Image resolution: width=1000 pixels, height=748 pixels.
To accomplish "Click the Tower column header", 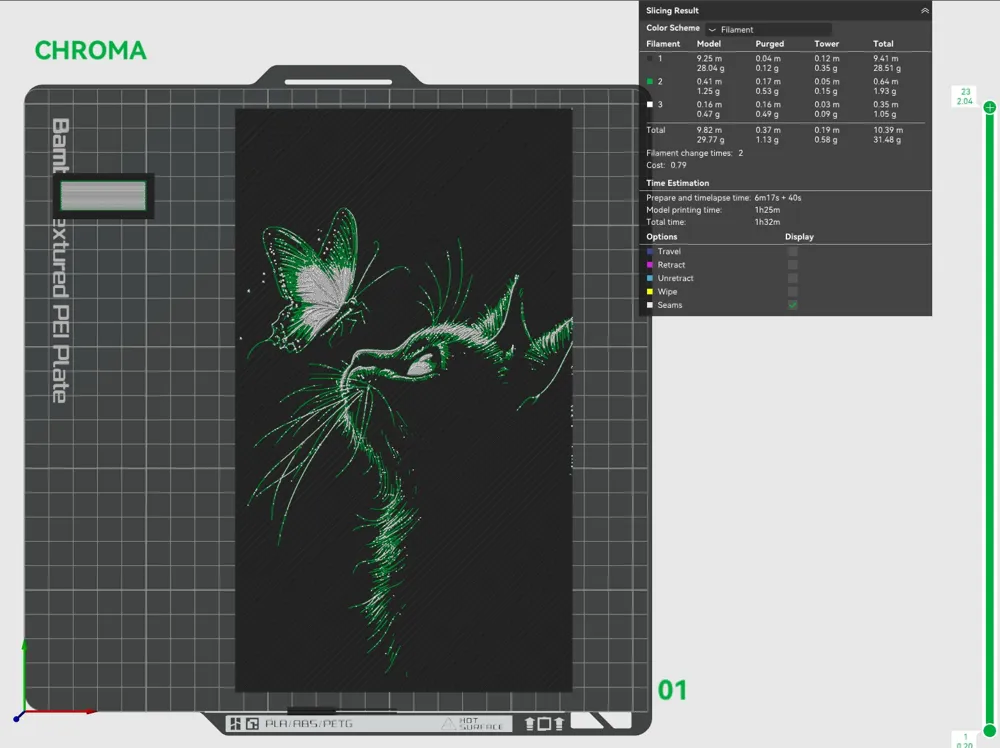I will point(827,44).
